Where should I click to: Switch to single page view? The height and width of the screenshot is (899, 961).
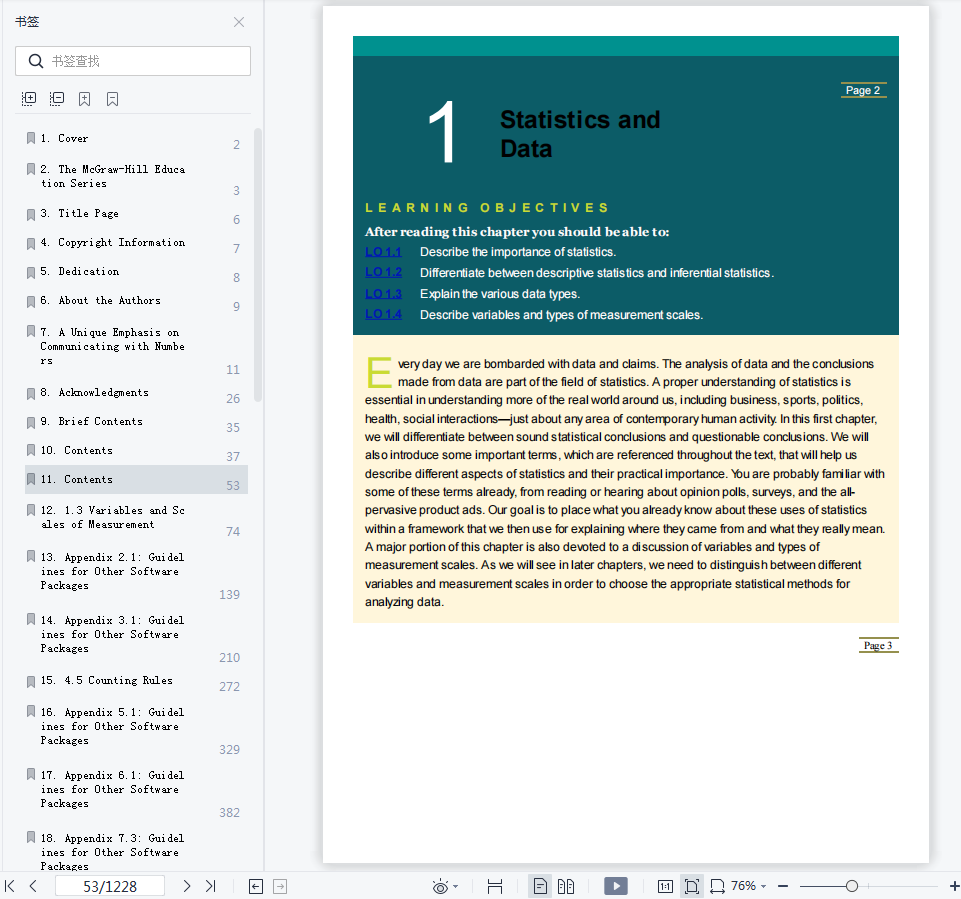(540, 886)
